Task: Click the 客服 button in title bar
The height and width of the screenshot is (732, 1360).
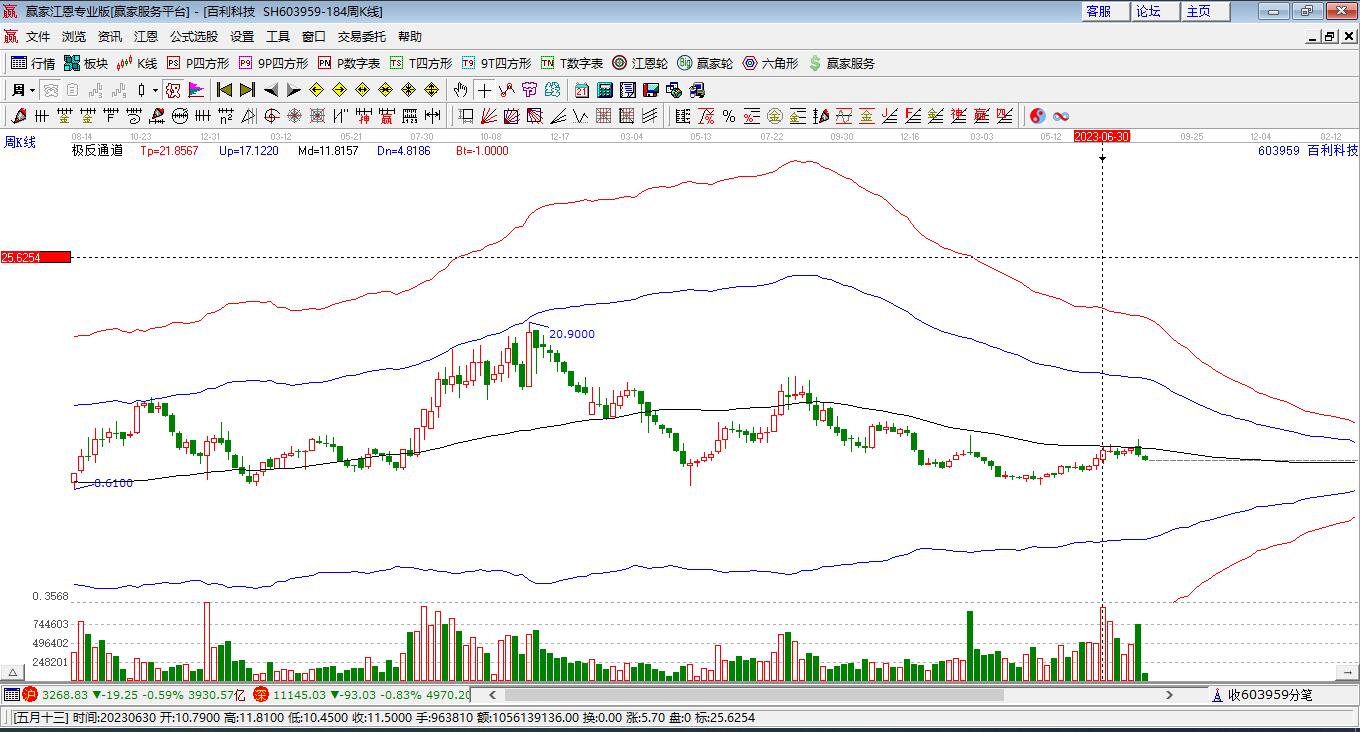Action: click(x=1098, y=11)
